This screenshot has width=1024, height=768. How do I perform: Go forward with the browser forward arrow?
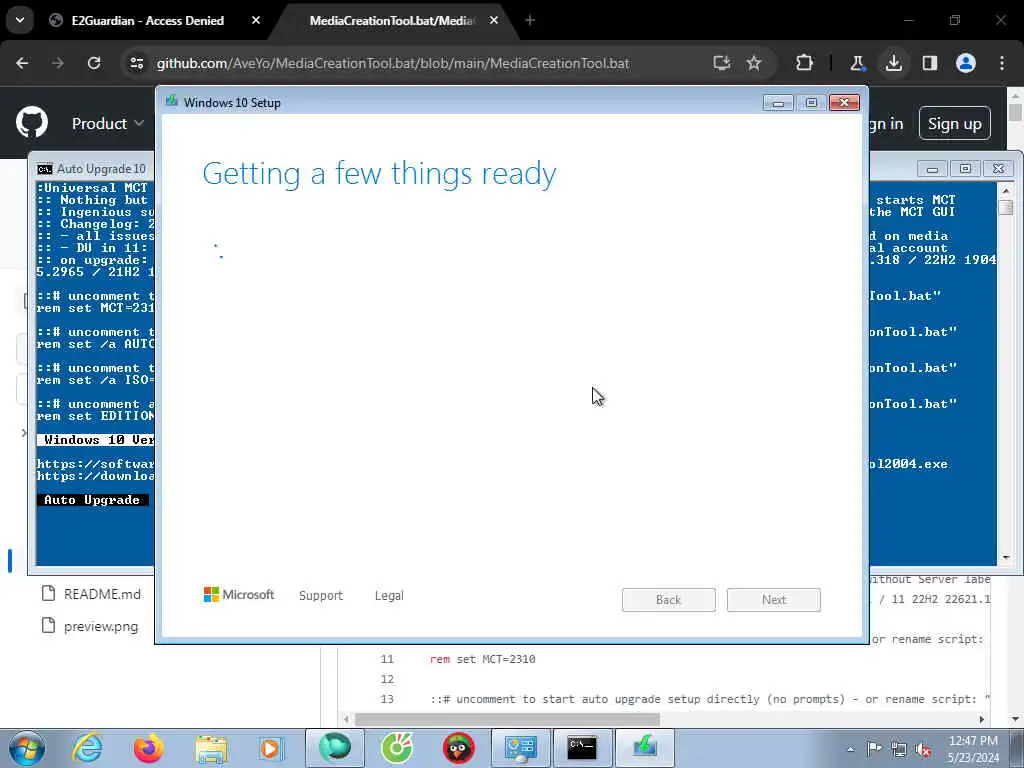pyautogui.click(x=57, y=63)
